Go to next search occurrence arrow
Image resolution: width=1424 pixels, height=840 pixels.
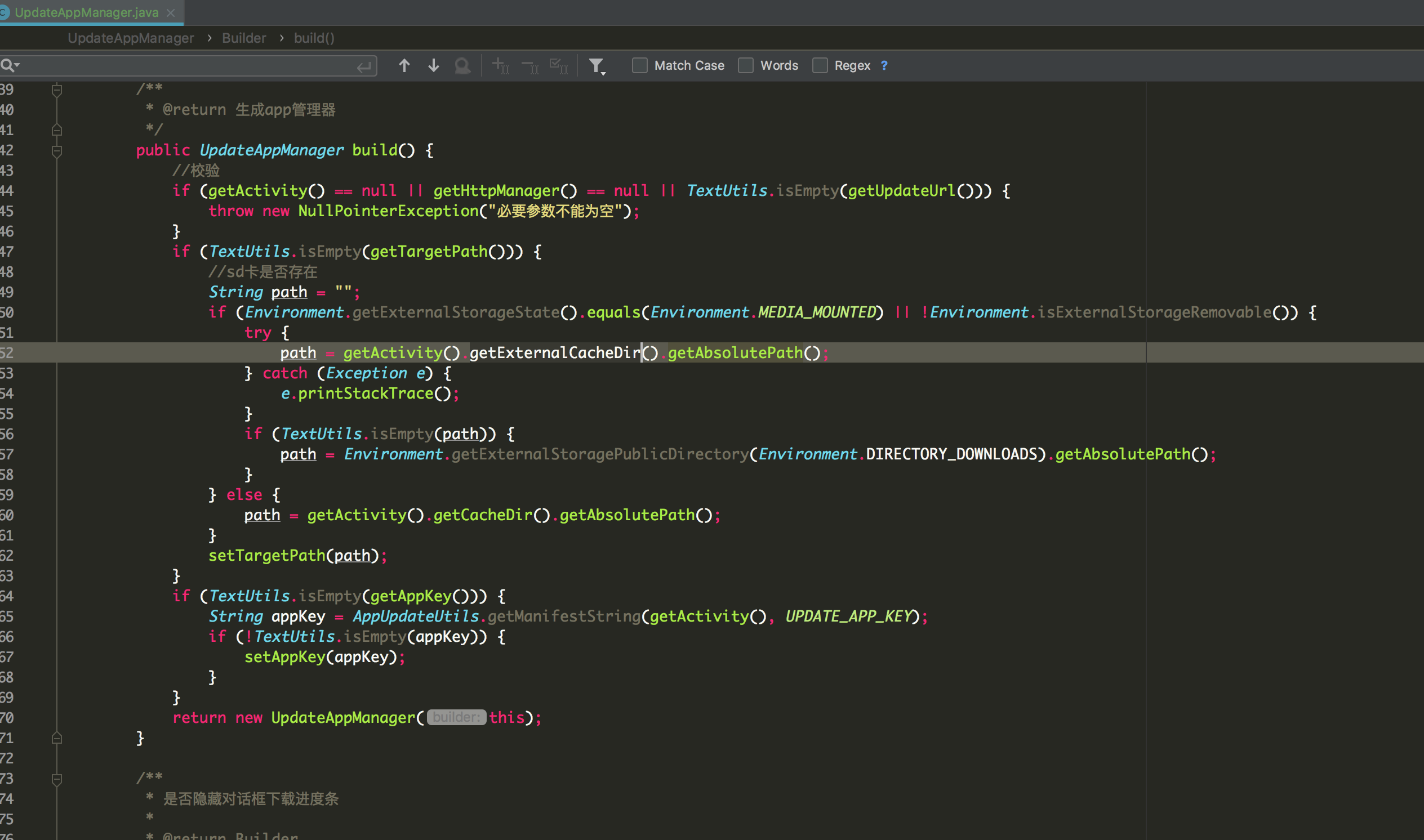[434, 66]
